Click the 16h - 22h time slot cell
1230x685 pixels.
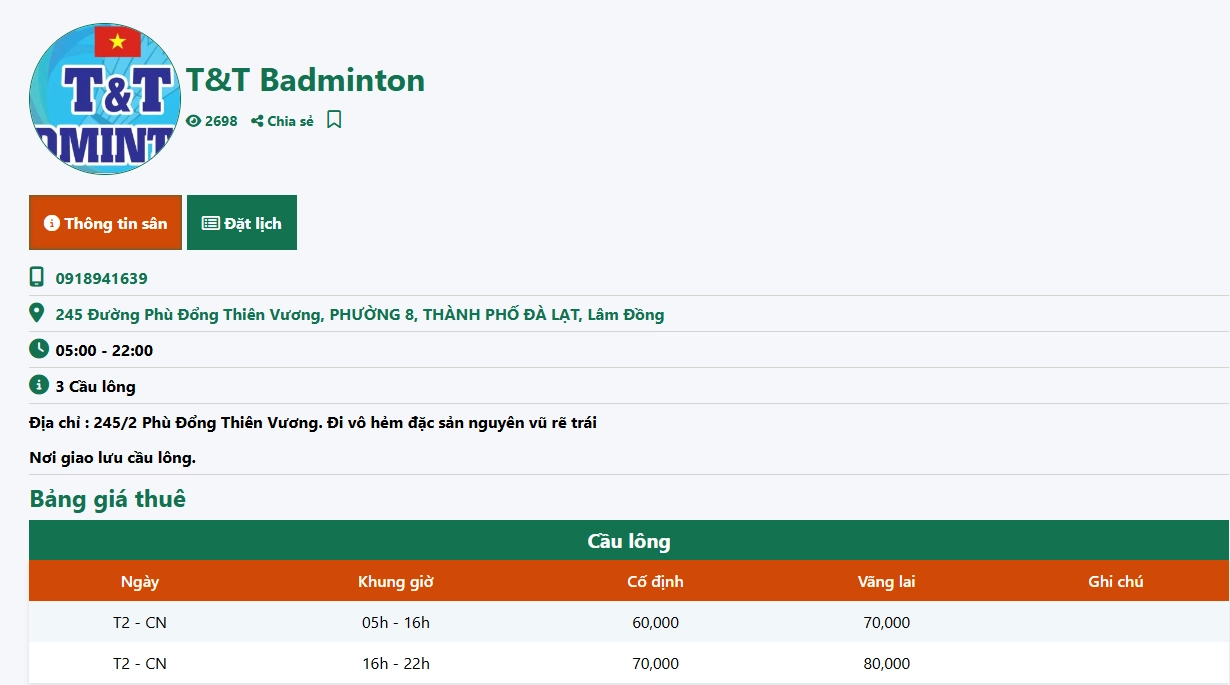coord(396,663)
